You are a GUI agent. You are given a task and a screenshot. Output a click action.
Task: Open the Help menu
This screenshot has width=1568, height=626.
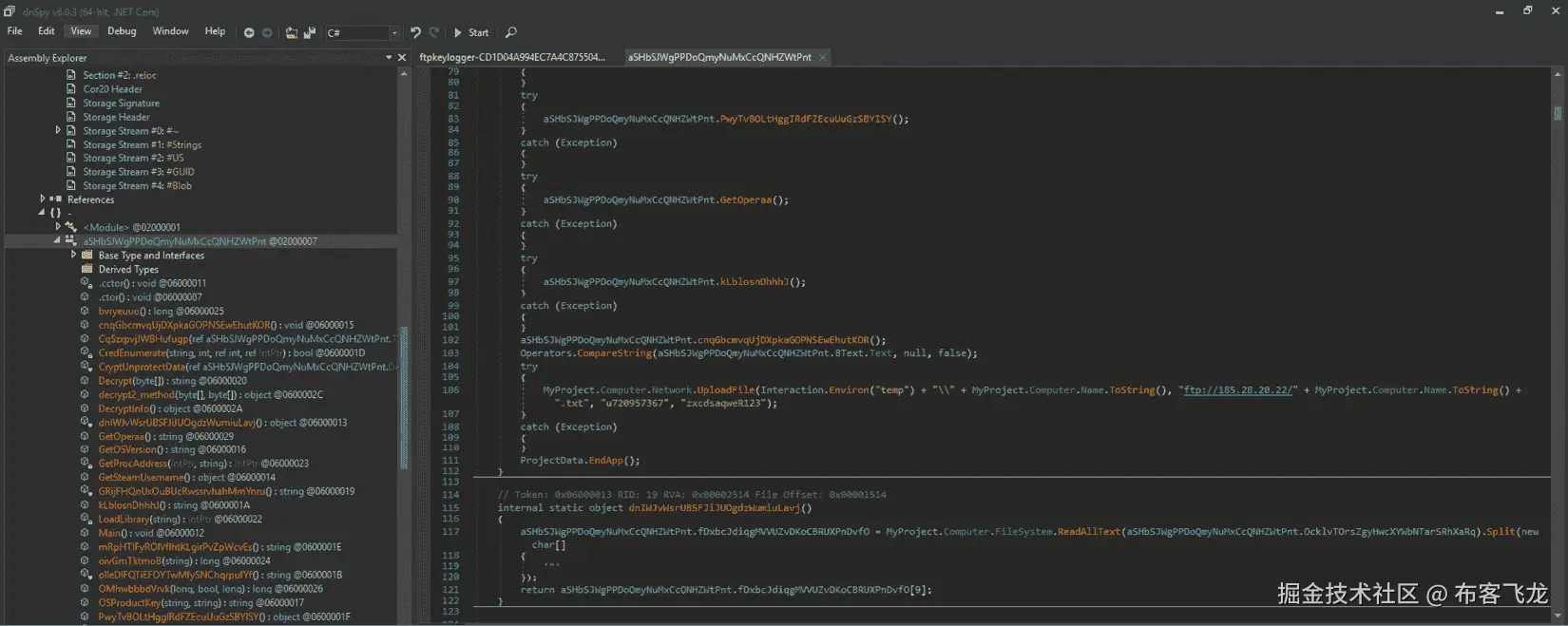[x=216, y=31]
